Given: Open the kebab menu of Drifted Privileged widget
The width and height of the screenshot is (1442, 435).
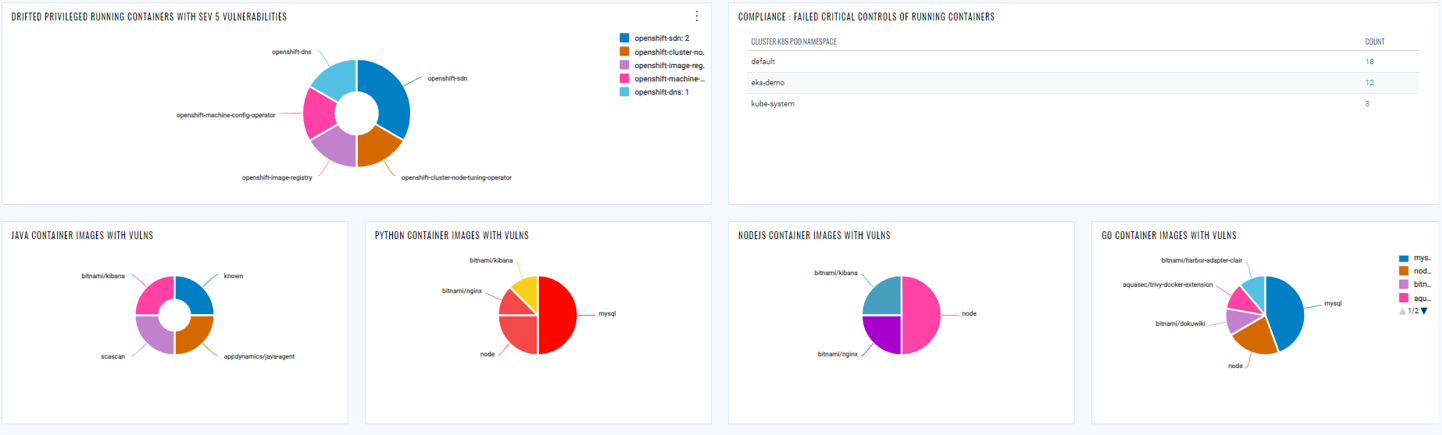Looking at the screenshot, I should [697, 16].
